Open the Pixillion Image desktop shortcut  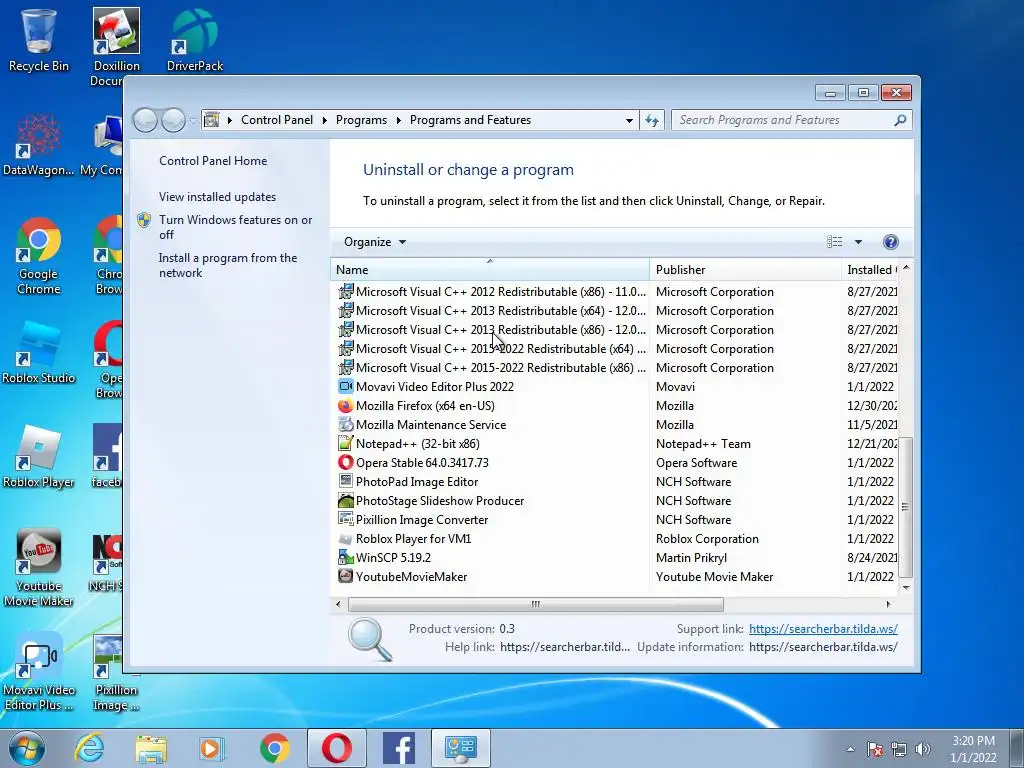tap(116, 671)
